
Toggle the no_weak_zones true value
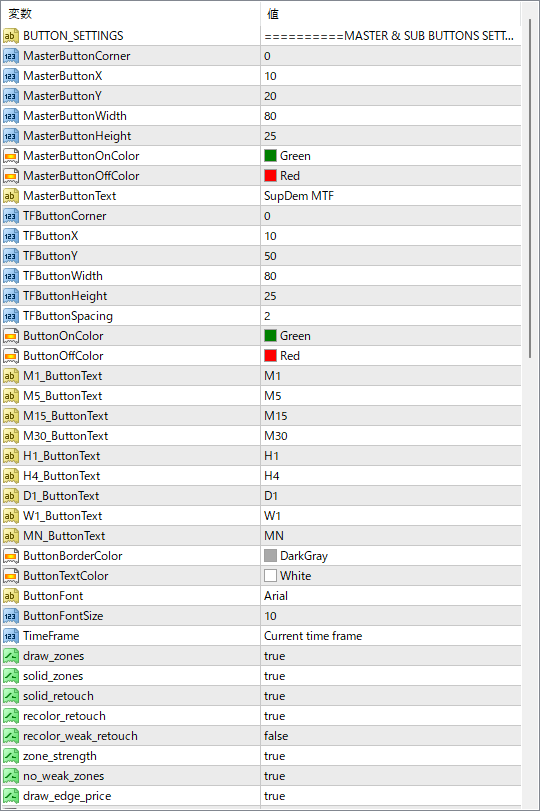click(391, 776)
